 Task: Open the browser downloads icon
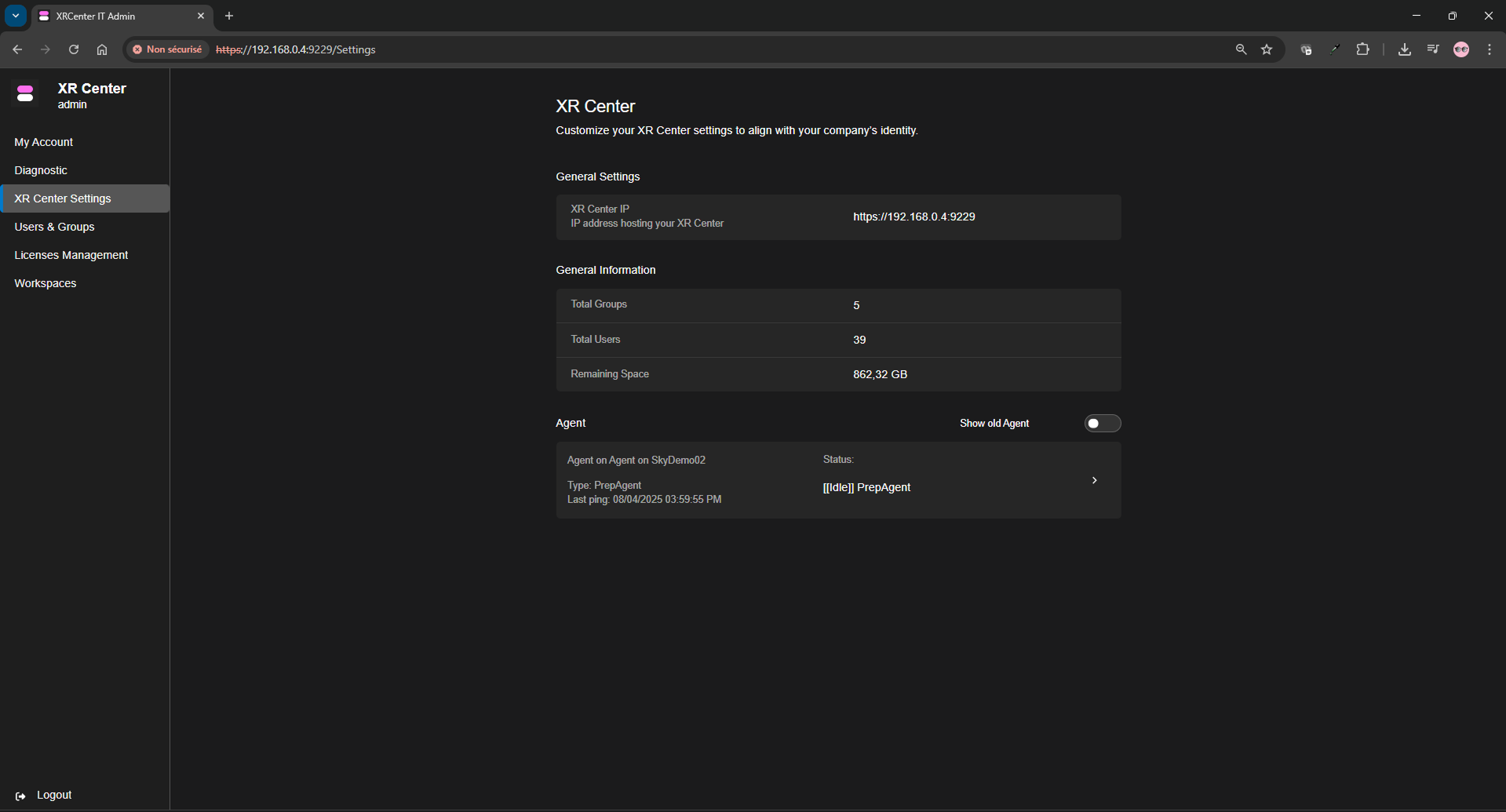(1405, 49)
